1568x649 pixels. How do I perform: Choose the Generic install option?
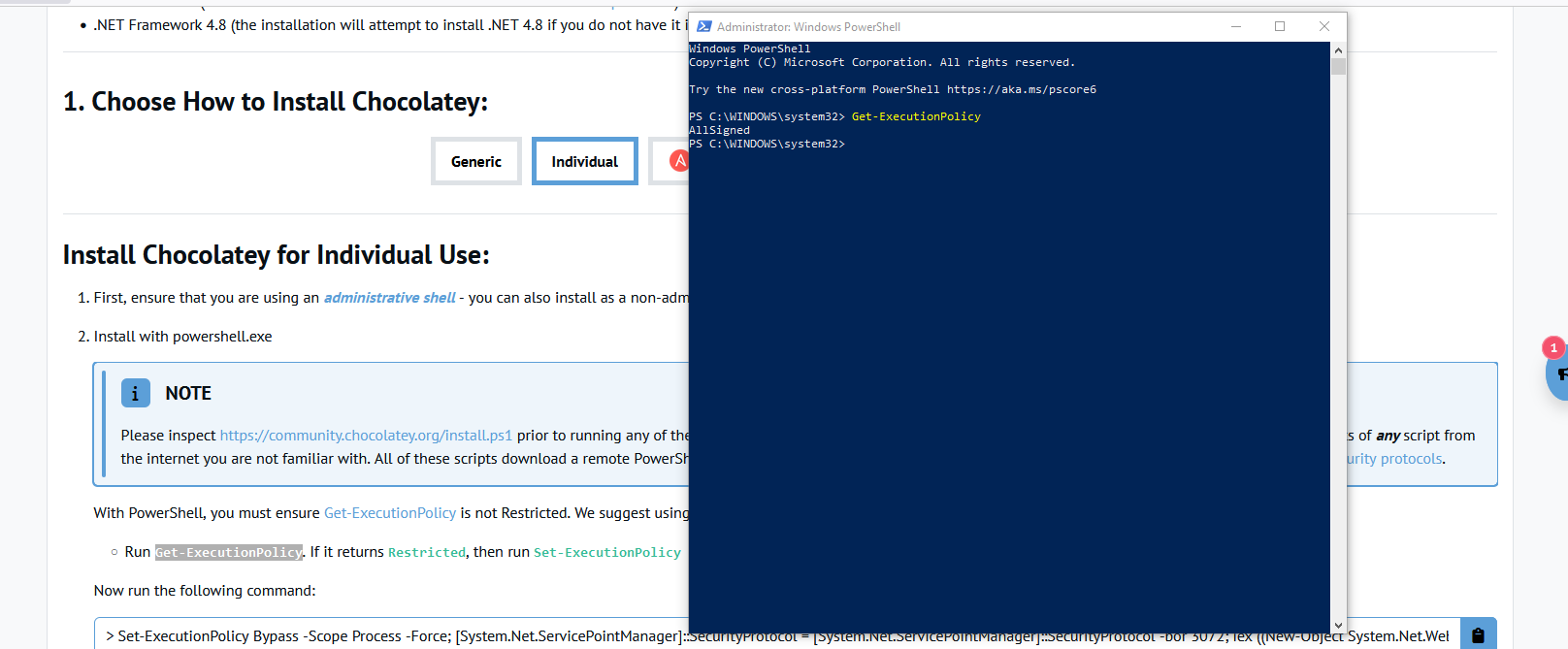point(476,161)
